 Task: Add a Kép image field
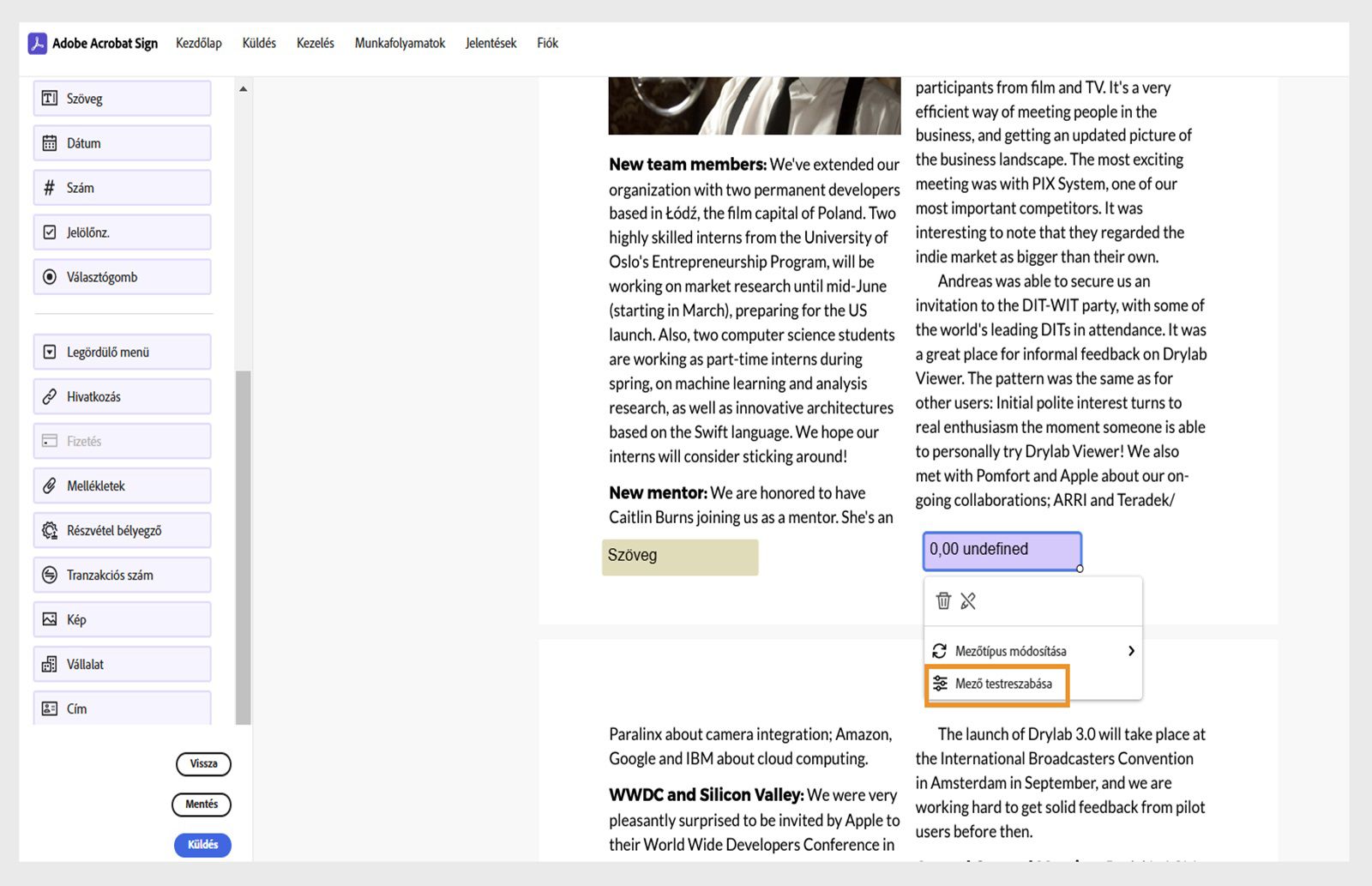click(123, 619)
